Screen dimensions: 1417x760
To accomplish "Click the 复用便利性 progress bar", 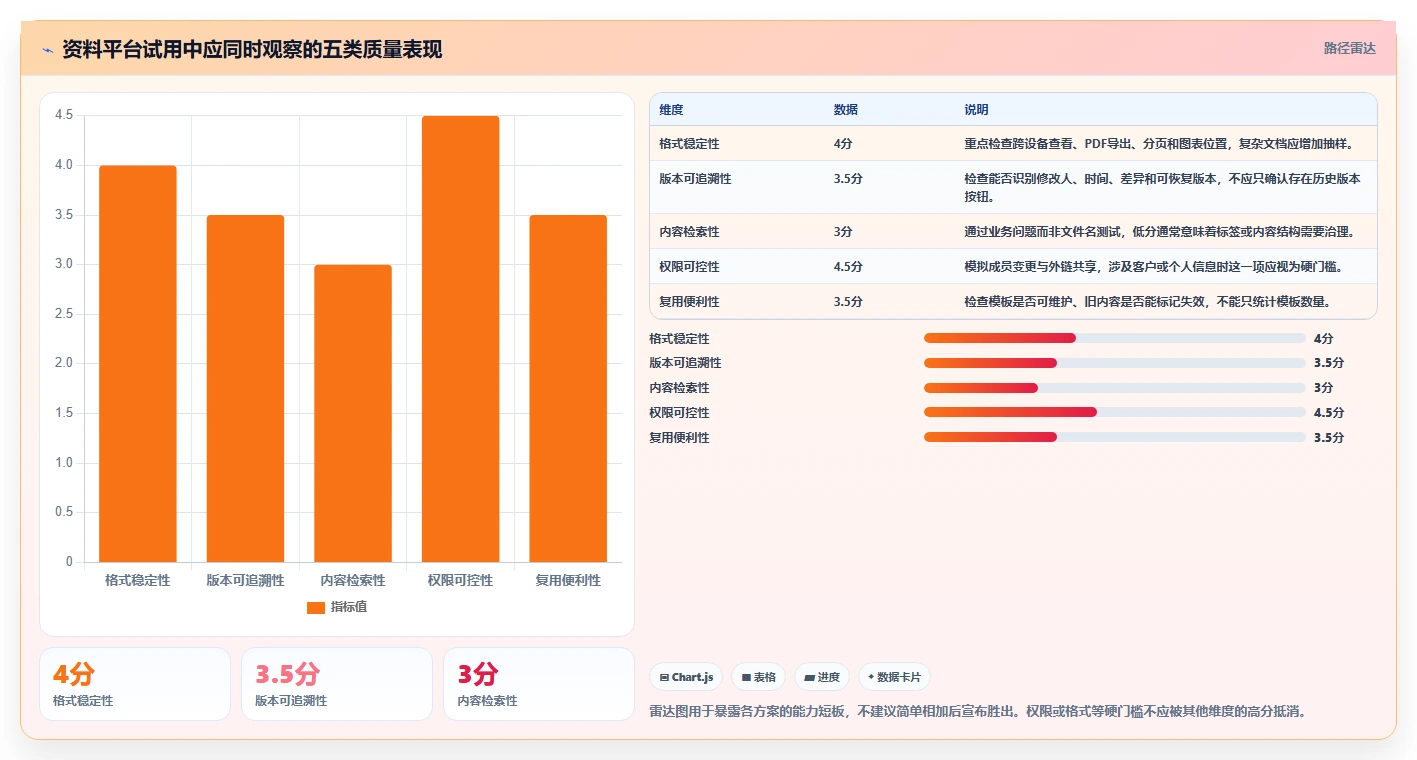I will [1115, 437].
